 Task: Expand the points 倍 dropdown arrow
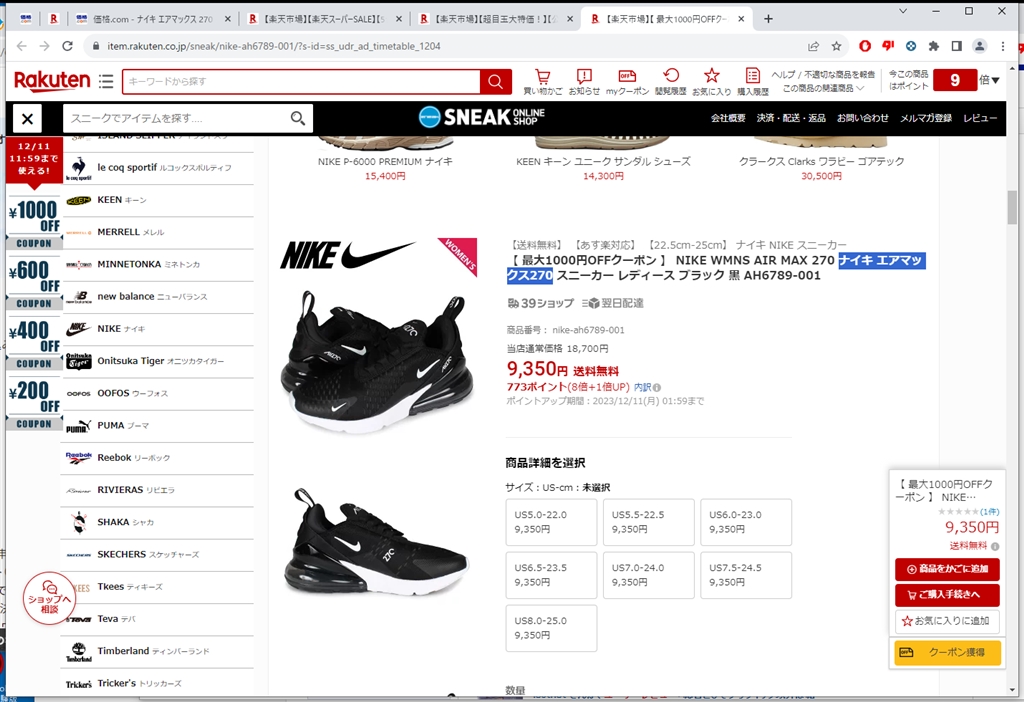(995, 80)
